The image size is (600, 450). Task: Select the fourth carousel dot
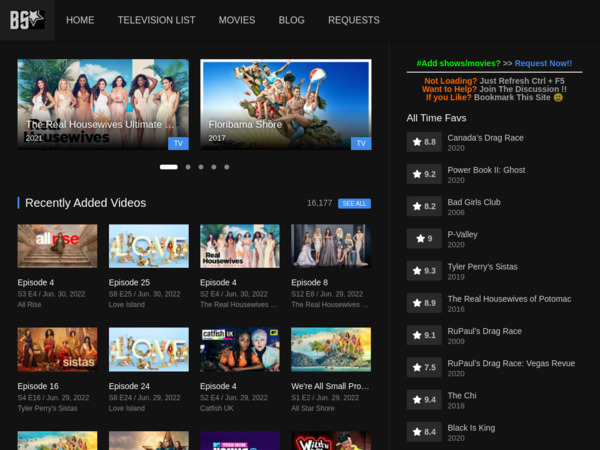[x=214, y=167]
